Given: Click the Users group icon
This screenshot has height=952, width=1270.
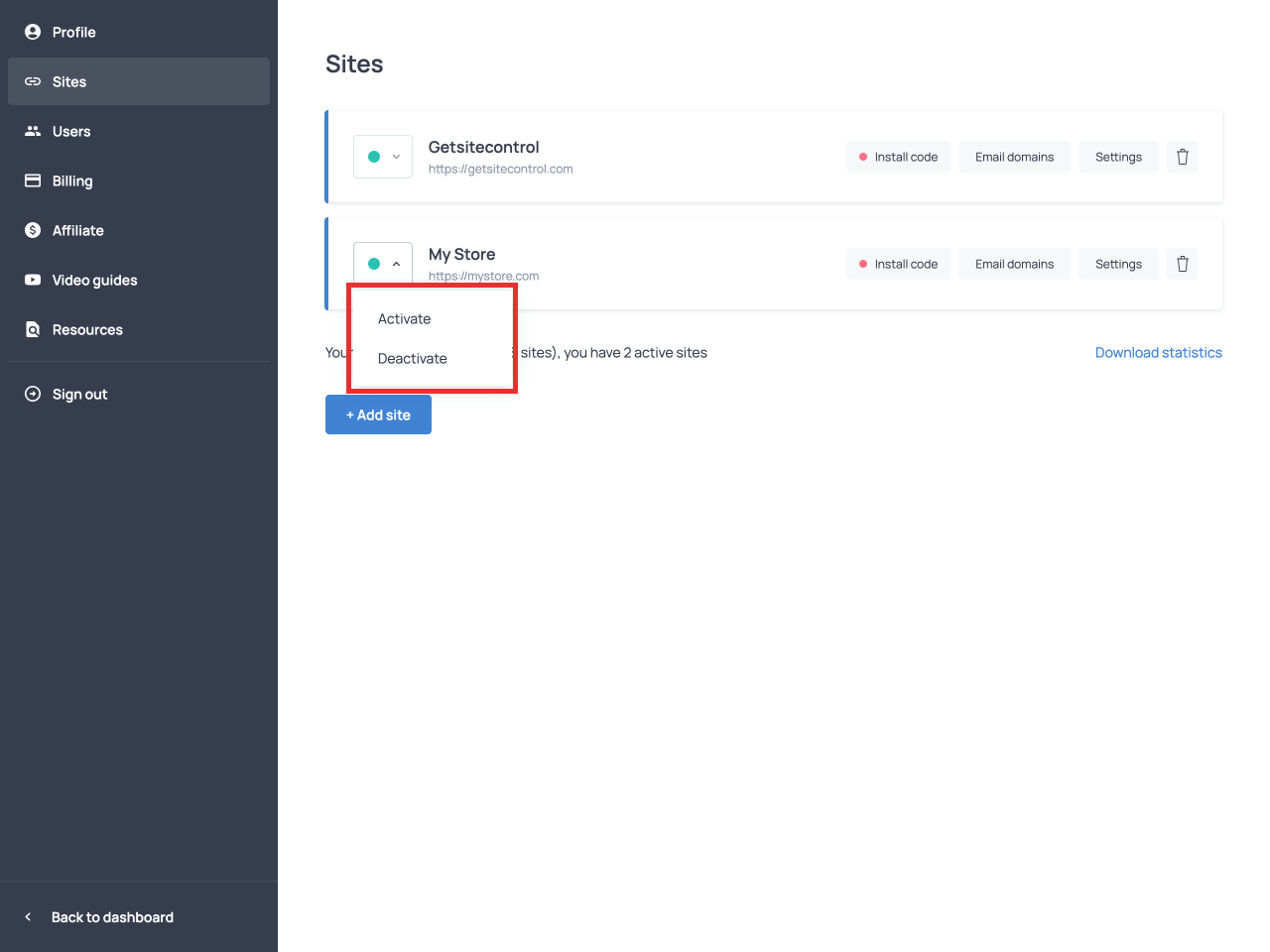Looking at the screenshot, I should click(33, 131).
